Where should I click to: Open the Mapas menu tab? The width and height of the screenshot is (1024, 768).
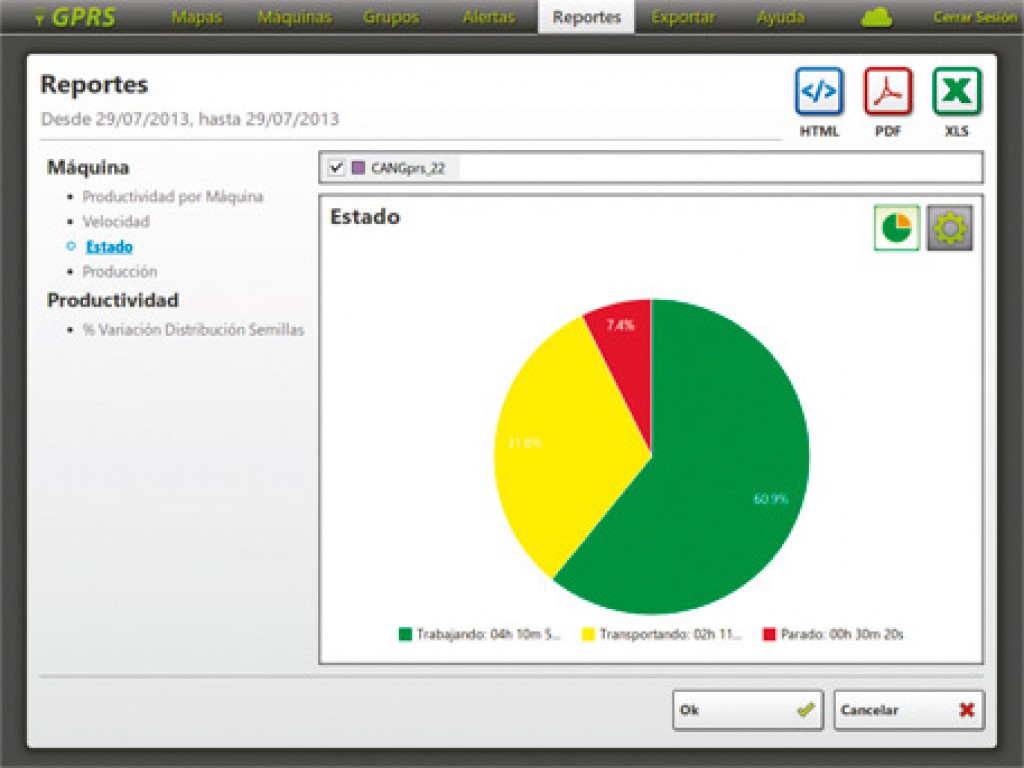click(x=196, y=17)
